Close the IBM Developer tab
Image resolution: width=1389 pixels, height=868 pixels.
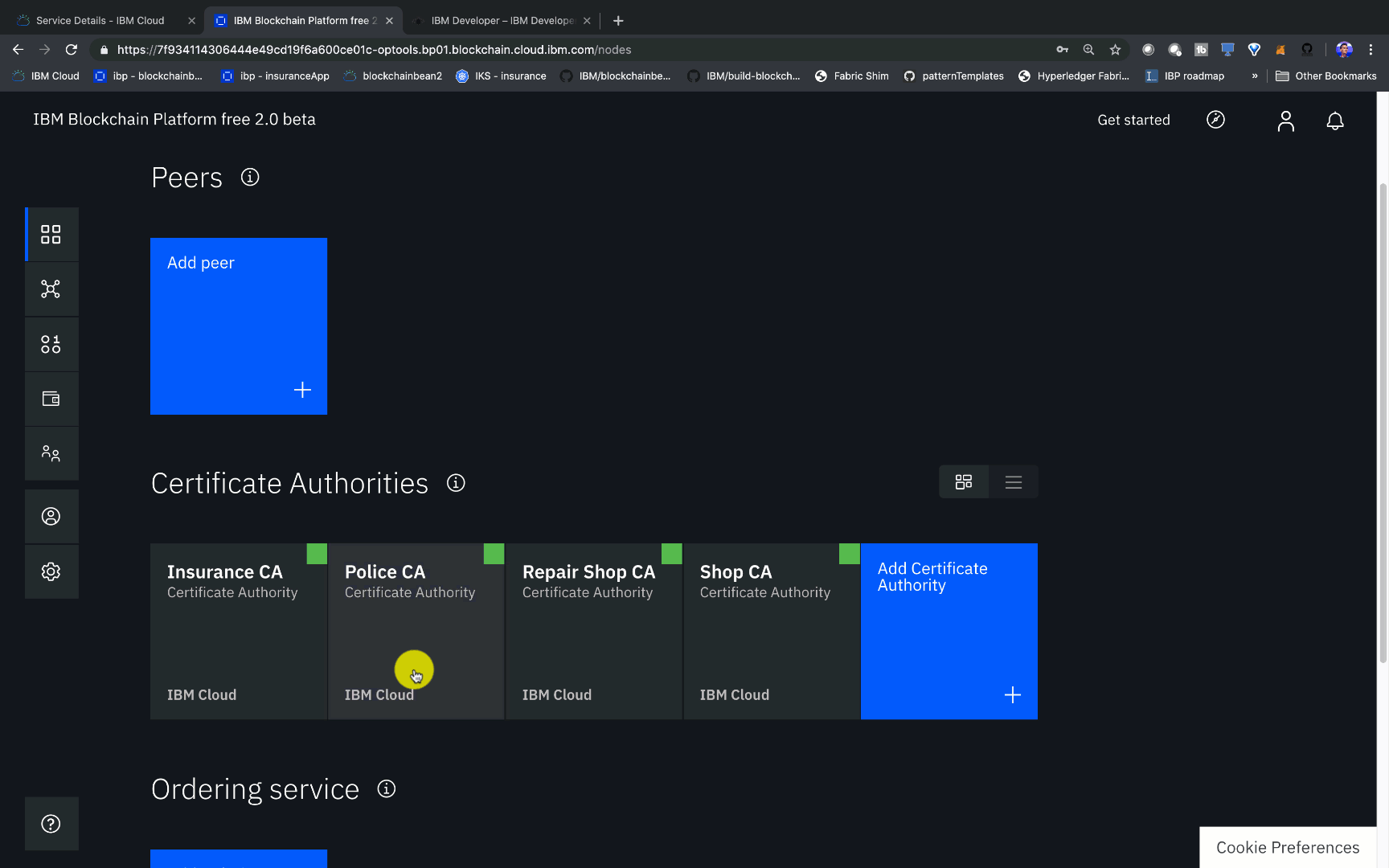click(x=587, y=21)
